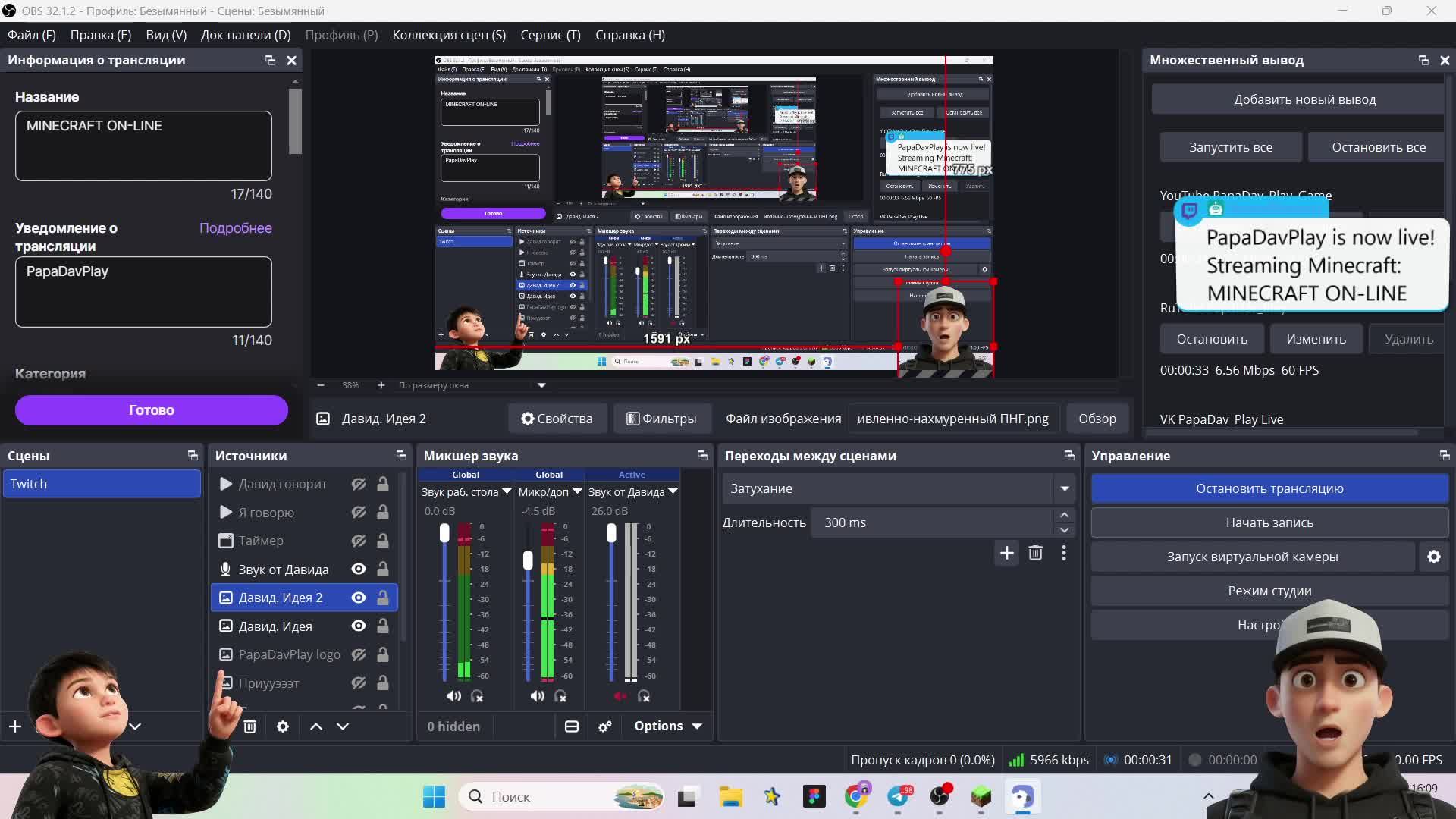Click the purple Готово button

pyautogui.click(x=152, y=410)
